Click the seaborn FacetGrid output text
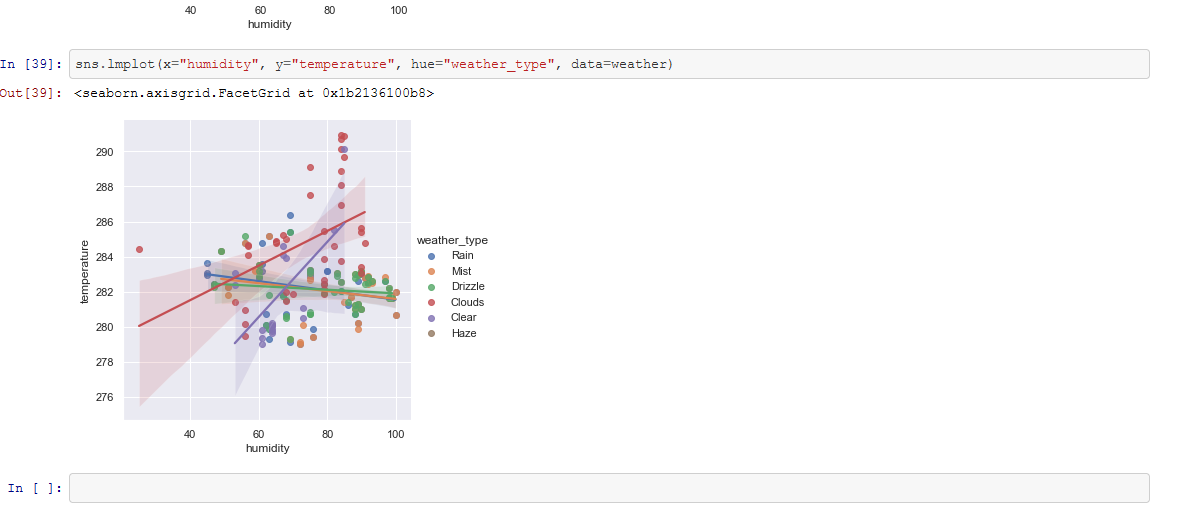 pyautogui.click(x=255, y=93)
